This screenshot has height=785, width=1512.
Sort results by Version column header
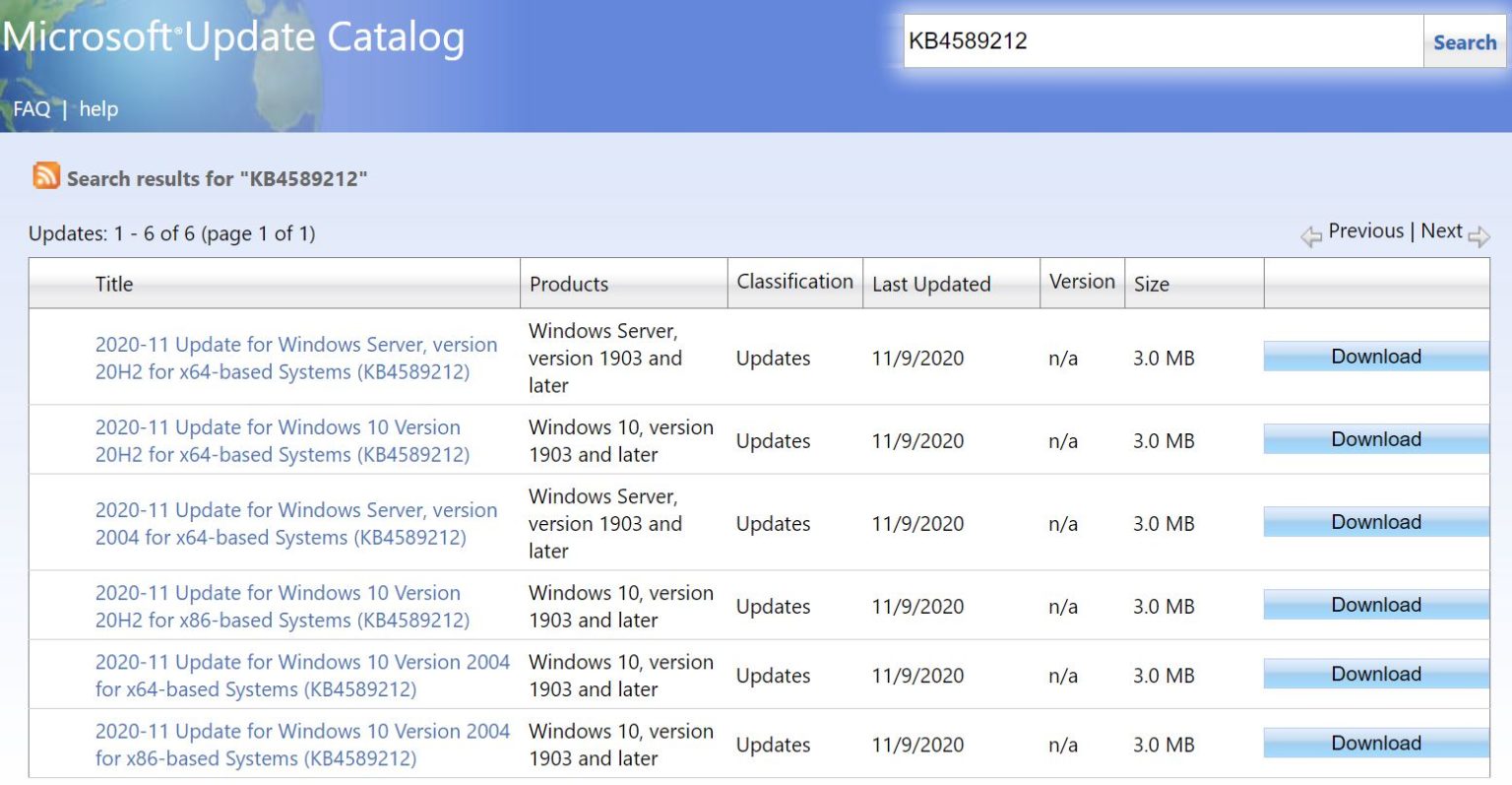pos(1082,282)
